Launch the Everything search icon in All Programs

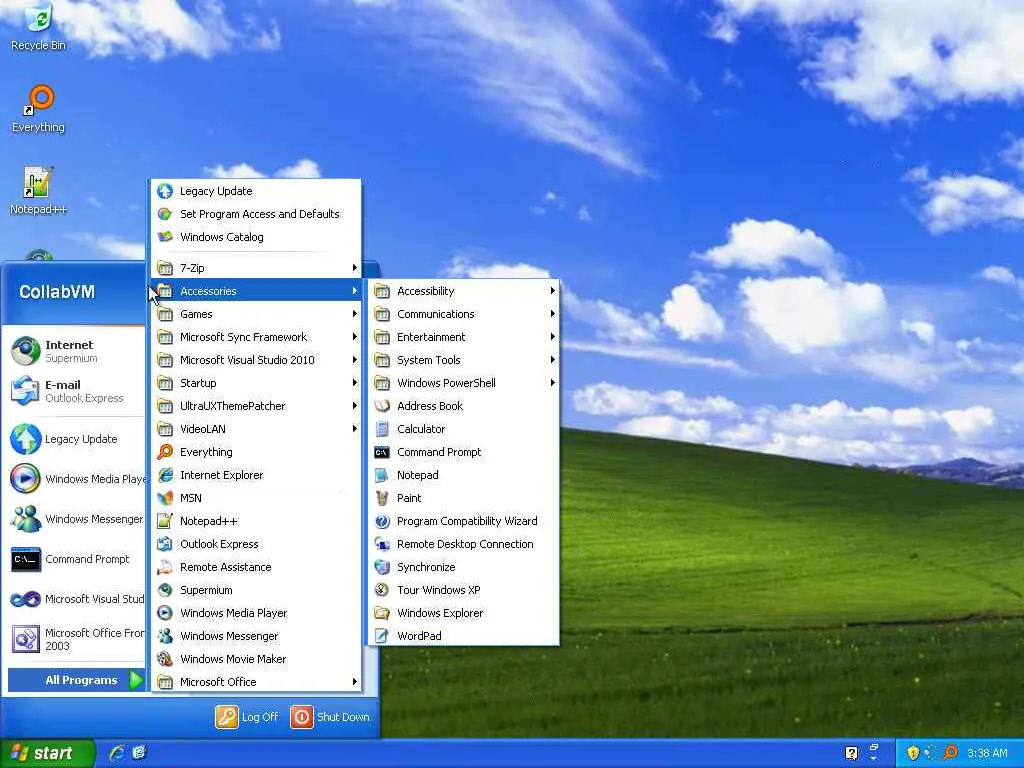(x=165, y=452)
